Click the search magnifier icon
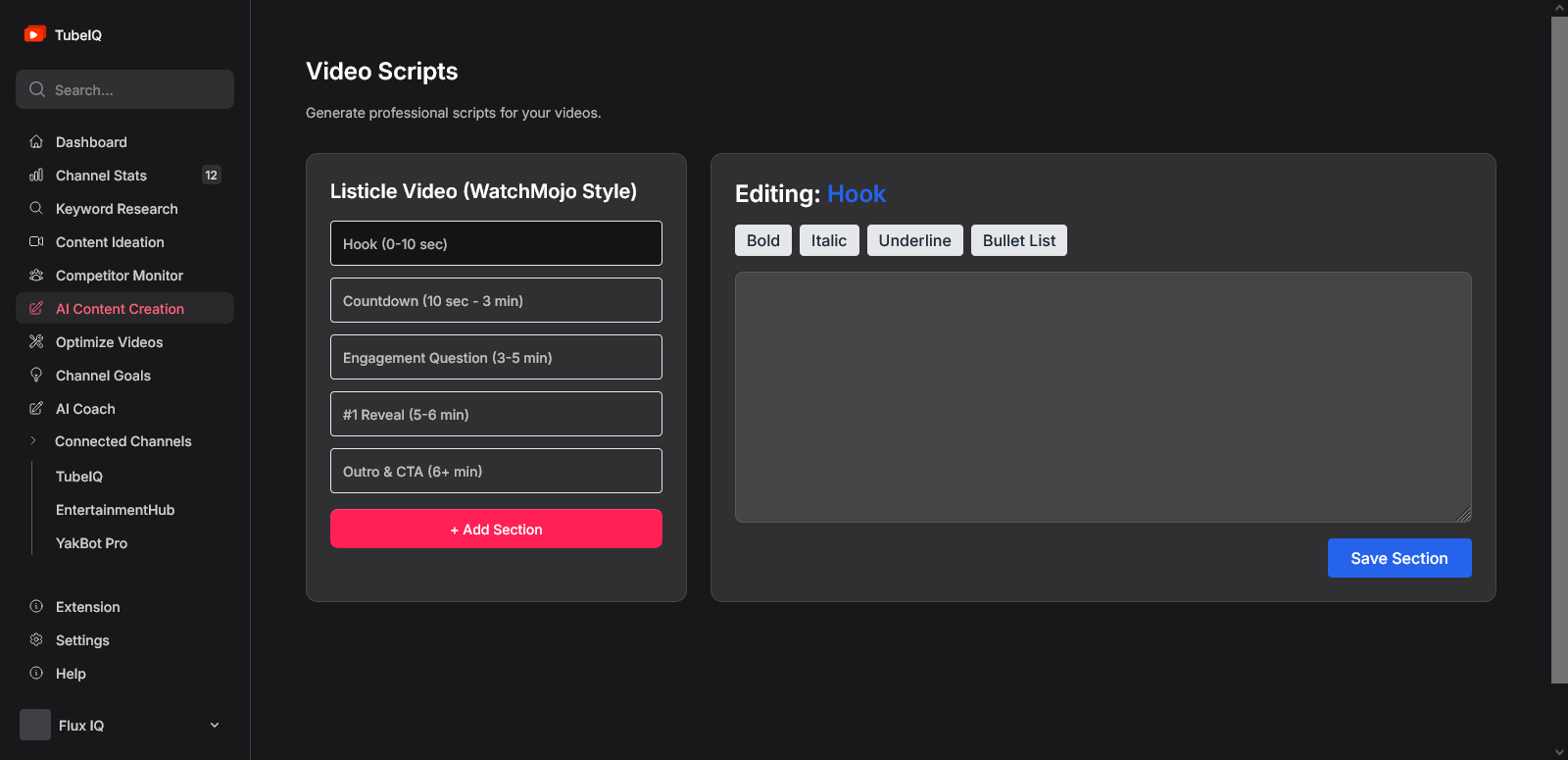The width and height of the screenshot is (1568, 760). (37, 89)
